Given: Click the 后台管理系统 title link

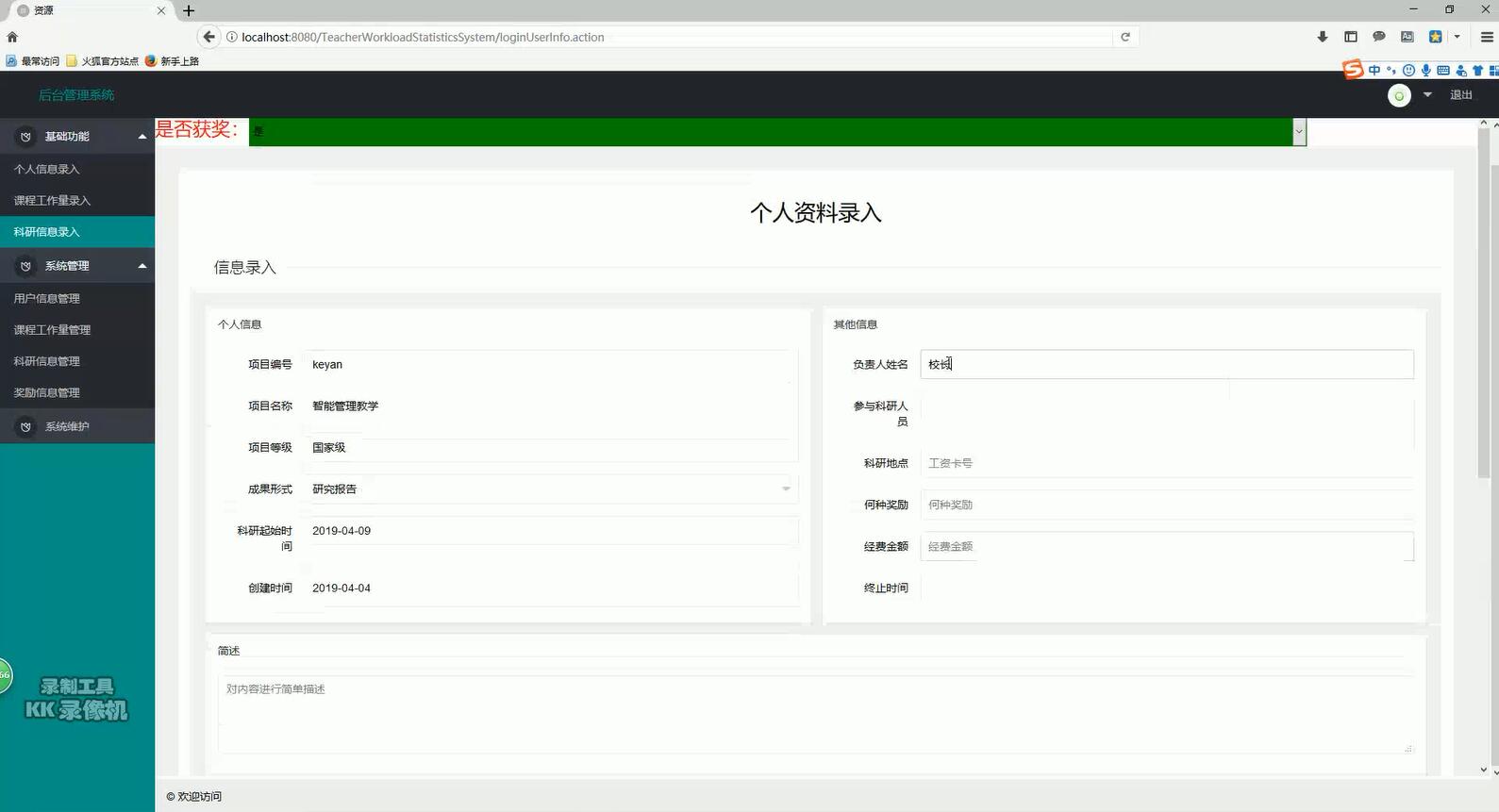Looking at the screenshot, I should point(76,95).
